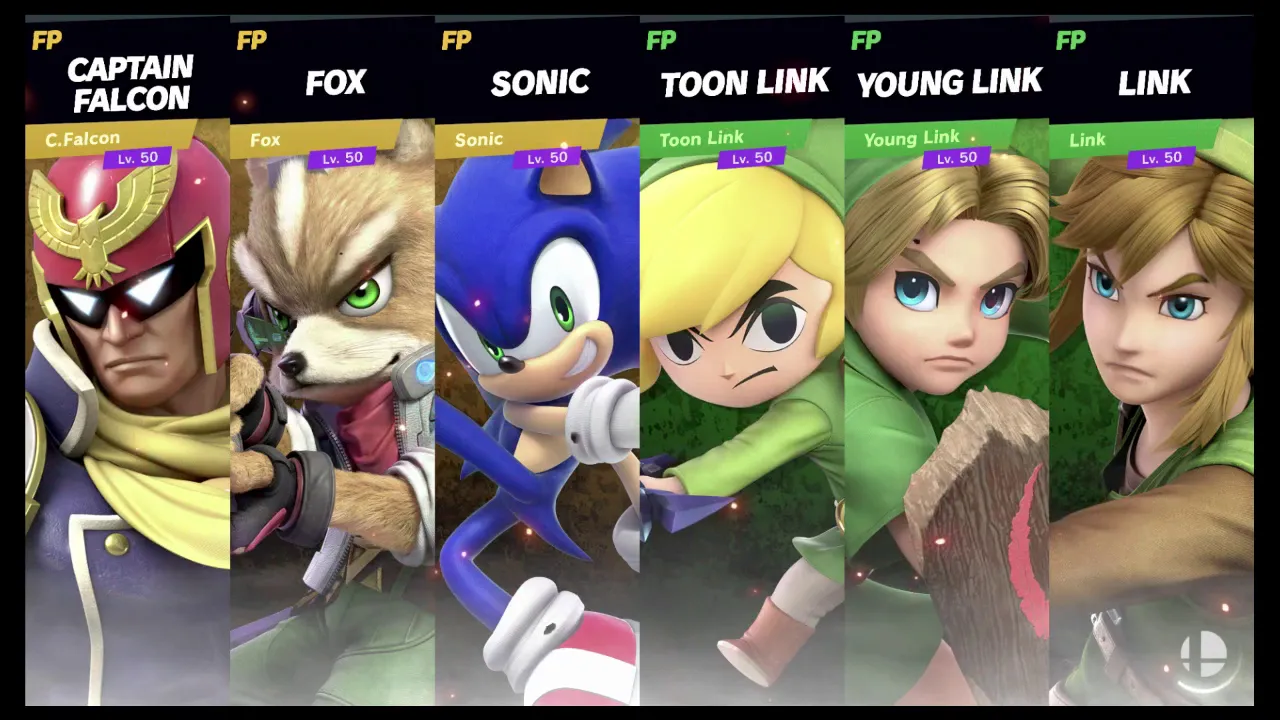Select Captain Falcon's Lv. 50 badge

(137, 158)
